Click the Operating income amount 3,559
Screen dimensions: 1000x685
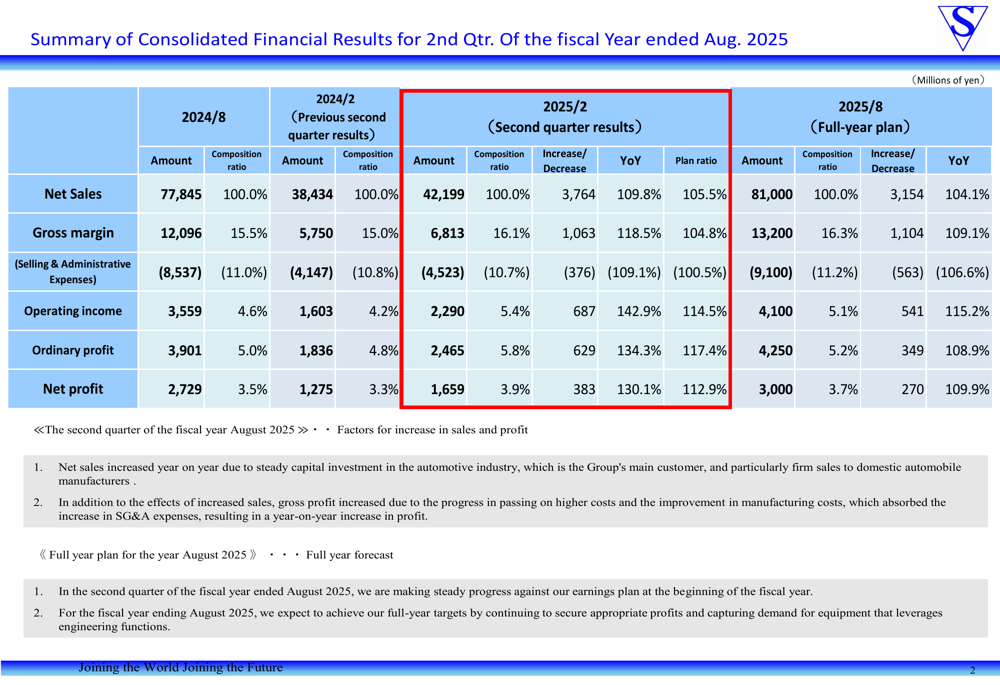[184, 311]
